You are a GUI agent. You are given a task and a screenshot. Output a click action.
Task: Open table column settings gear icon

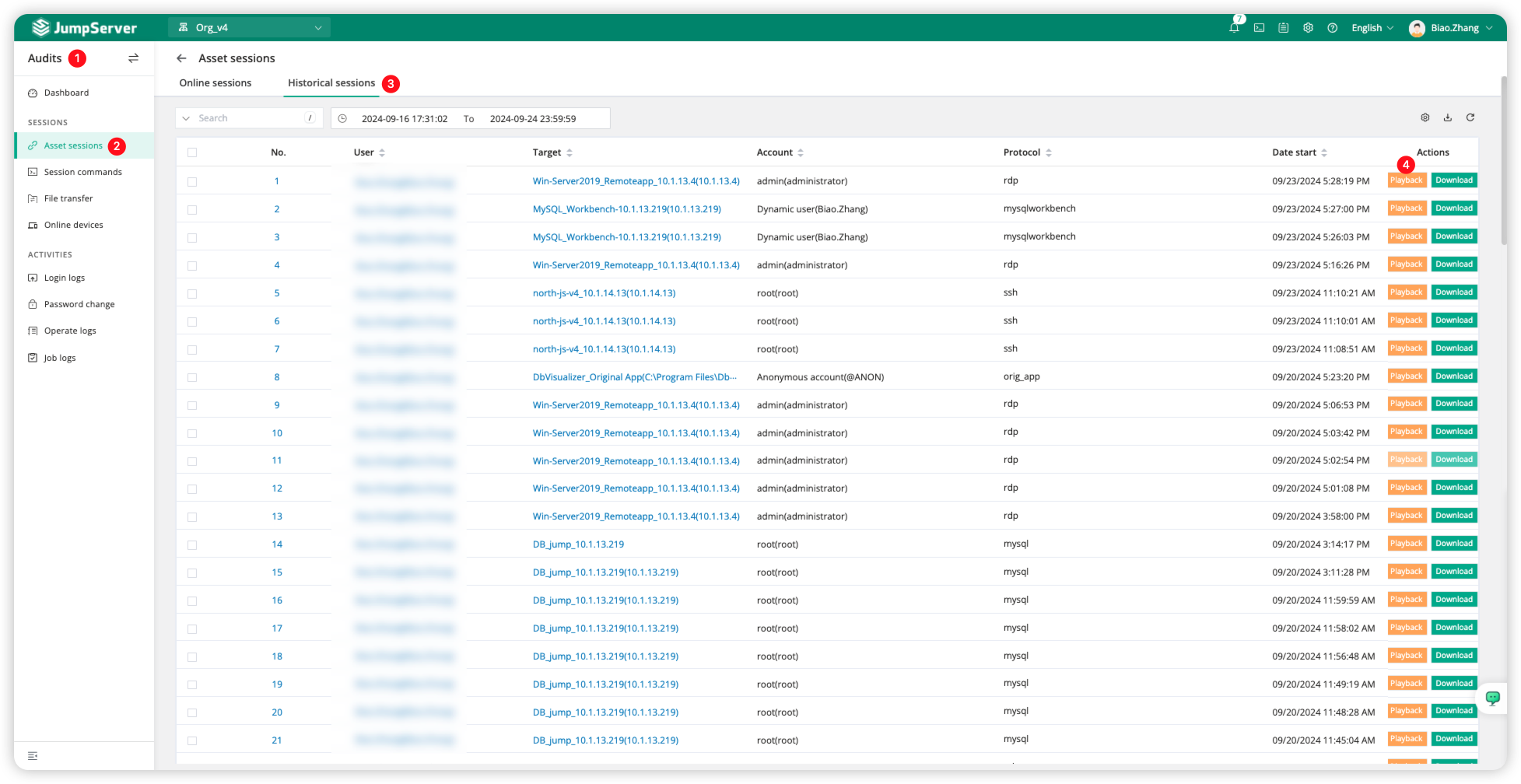(1425, 117)
